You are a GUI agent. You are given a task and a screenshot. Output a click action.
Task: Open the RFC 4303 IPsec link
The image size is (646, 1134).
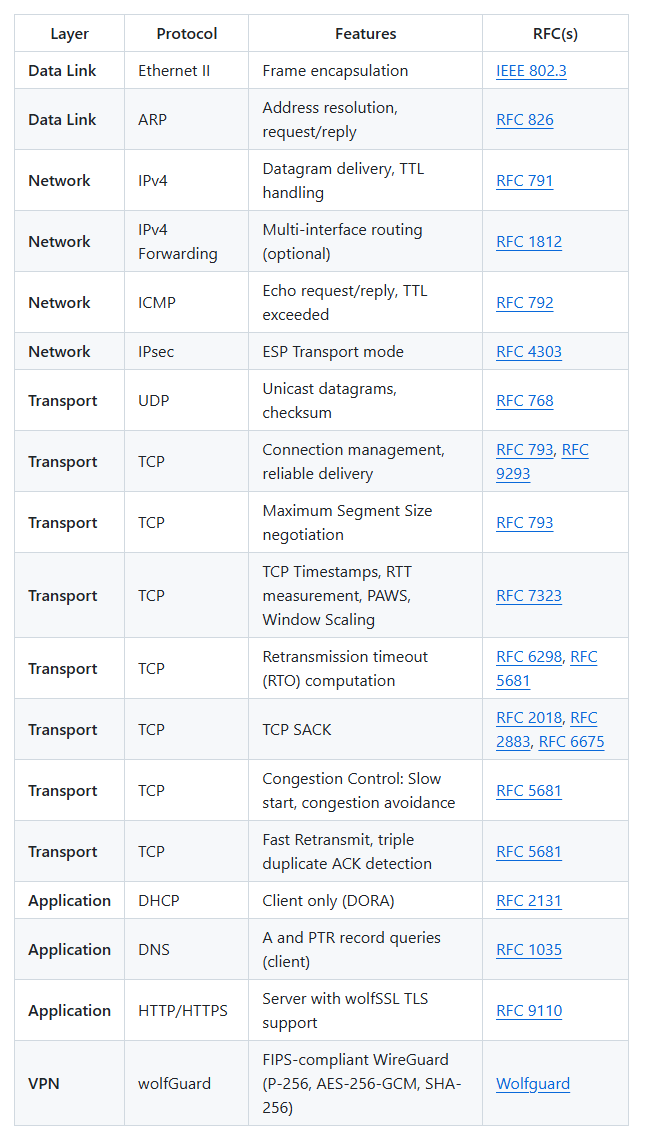[x=528, y=352]
